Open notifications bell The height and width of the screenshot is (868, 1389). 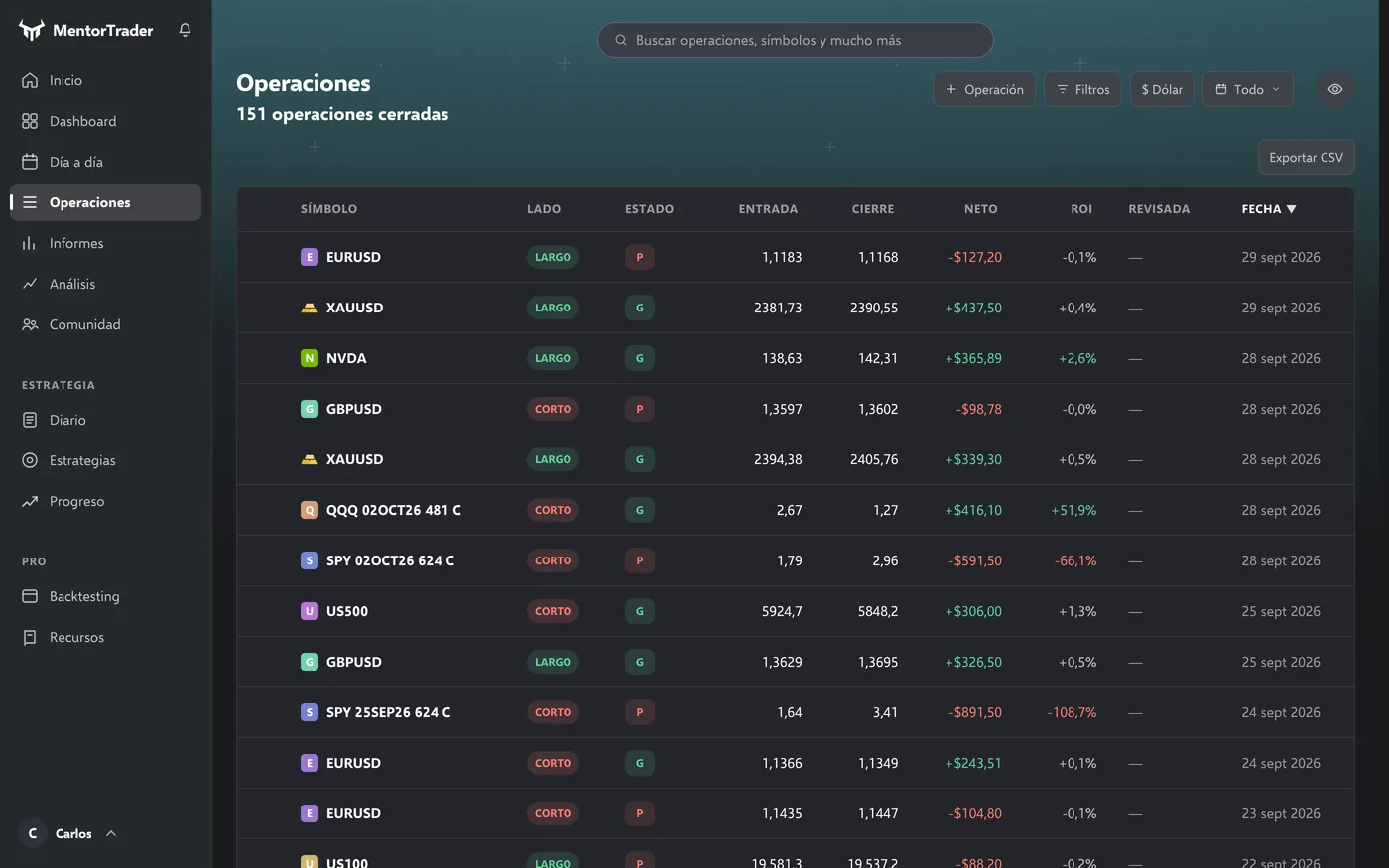click(x=185, y=30)
